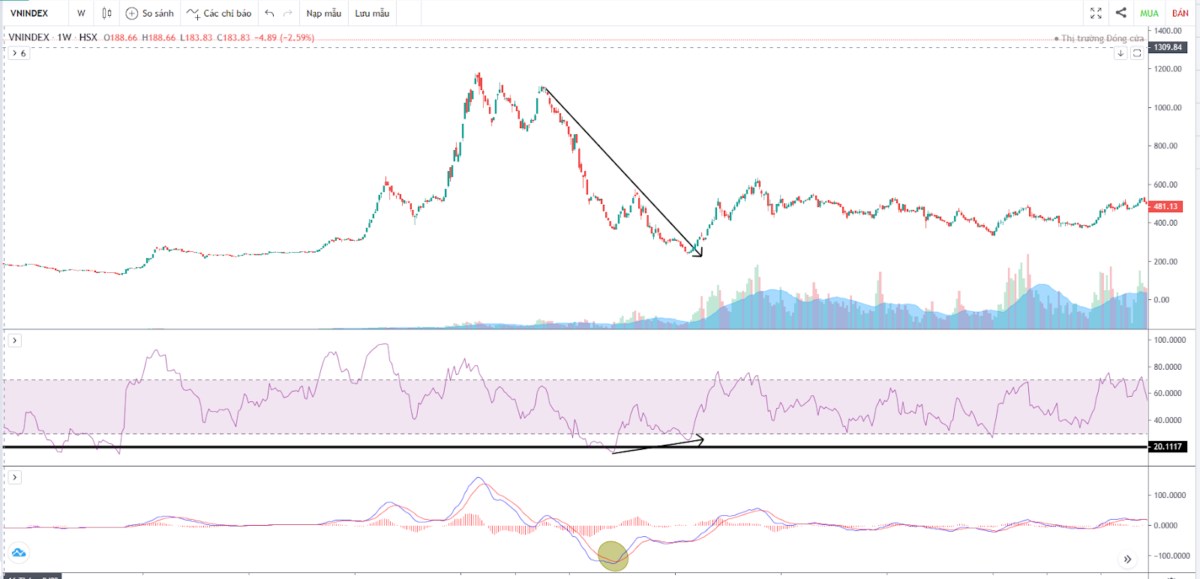Enter fullscreen chart mode

tap(1096, 14)
